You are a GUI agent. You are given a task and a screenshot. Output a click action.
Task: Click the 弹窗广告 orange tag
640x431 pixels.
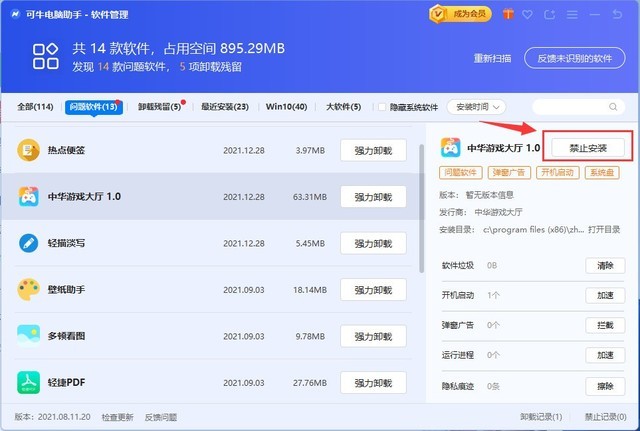point(509,173)
